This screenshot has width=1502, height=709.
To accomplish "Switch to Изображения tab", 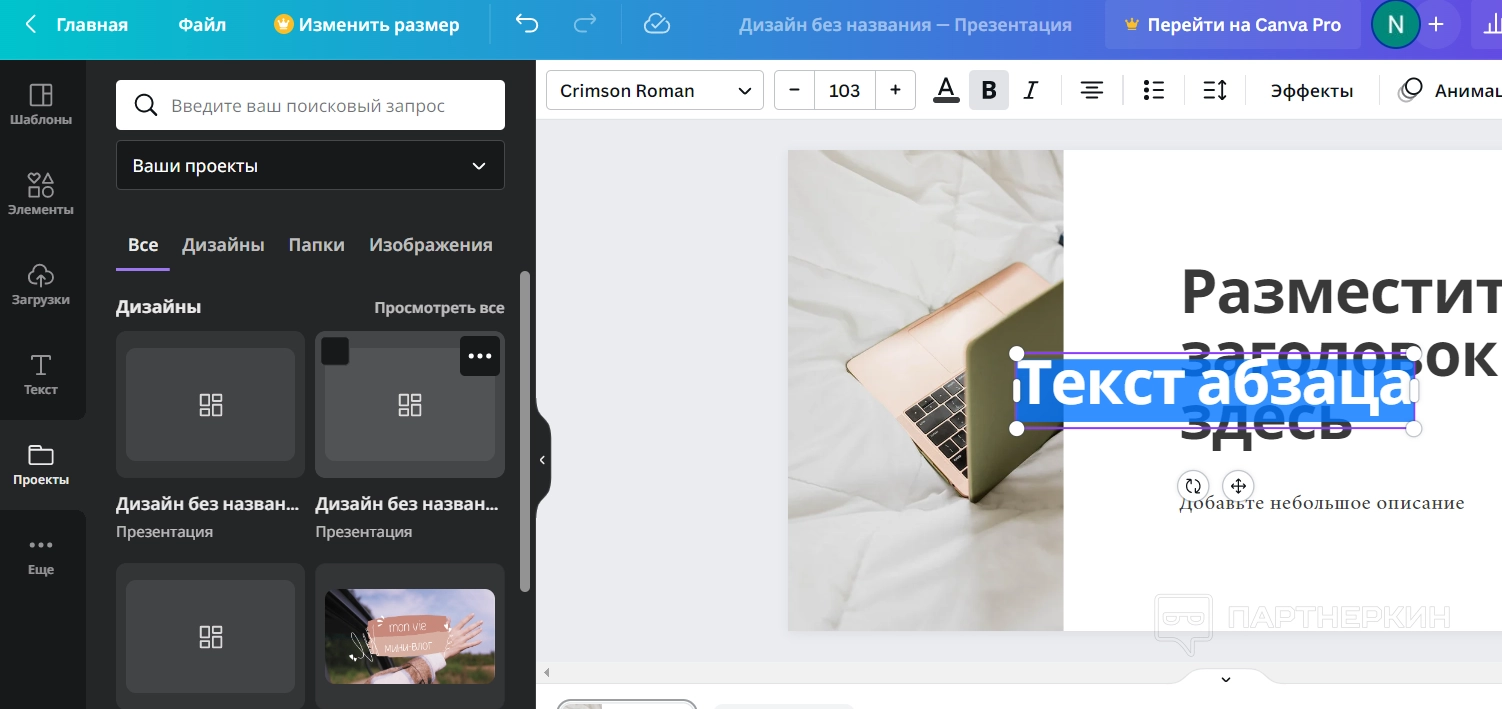I will click(431, 245).
